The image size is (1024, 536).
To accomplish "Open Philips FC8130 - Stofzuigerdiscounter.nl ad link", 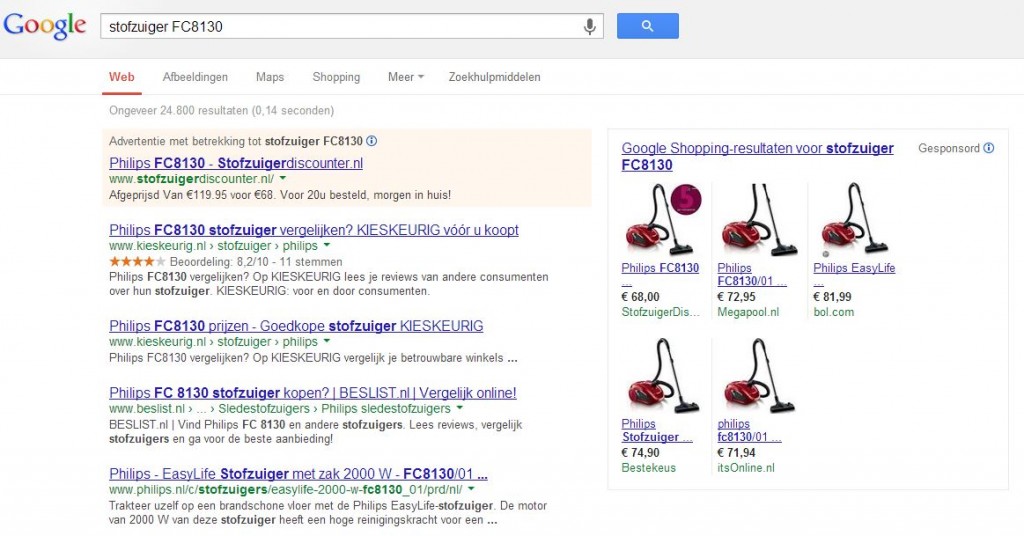I will (x=236, y=163).
